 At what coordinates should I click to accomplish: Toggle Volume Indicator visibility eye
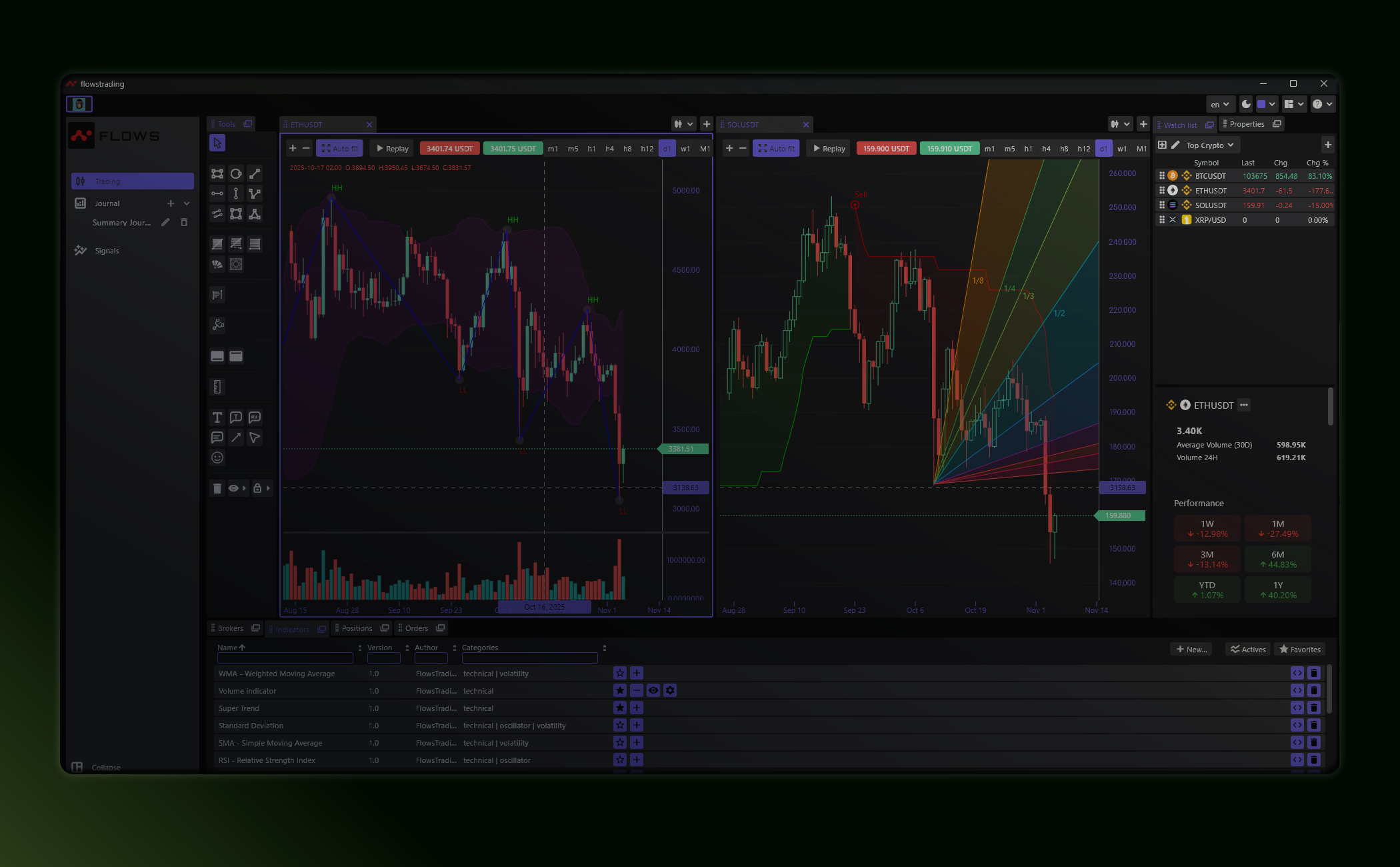click(653, 691)
